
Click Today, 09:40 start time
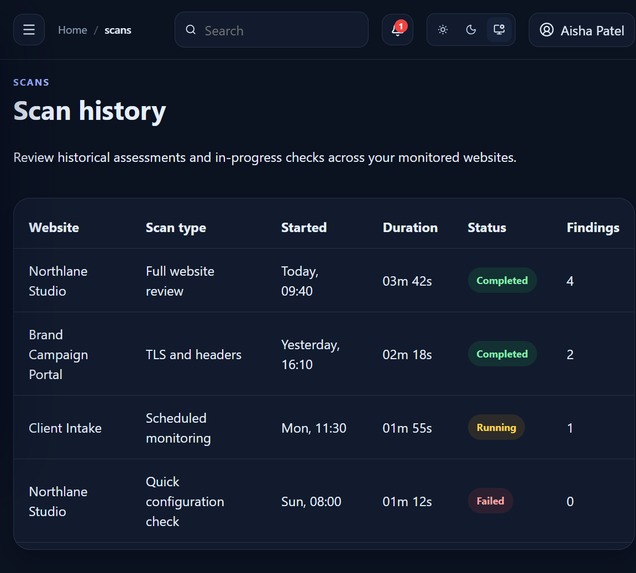(300, 281)
